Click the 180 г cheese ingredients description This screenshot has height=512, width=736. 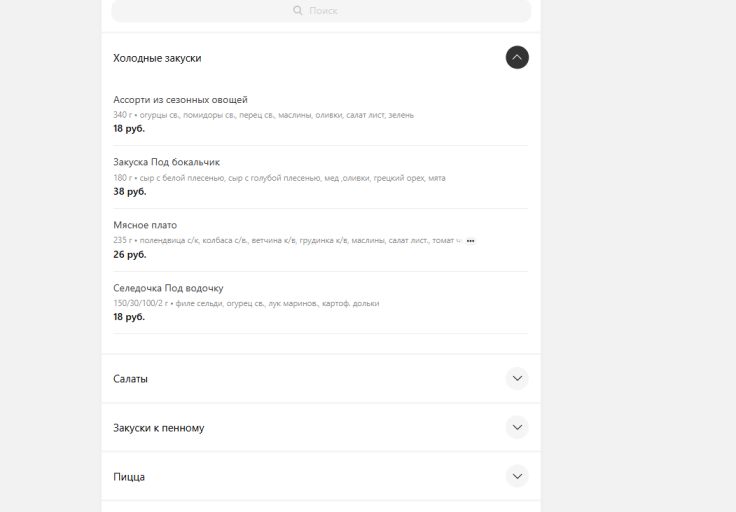[x=279, y=178]
